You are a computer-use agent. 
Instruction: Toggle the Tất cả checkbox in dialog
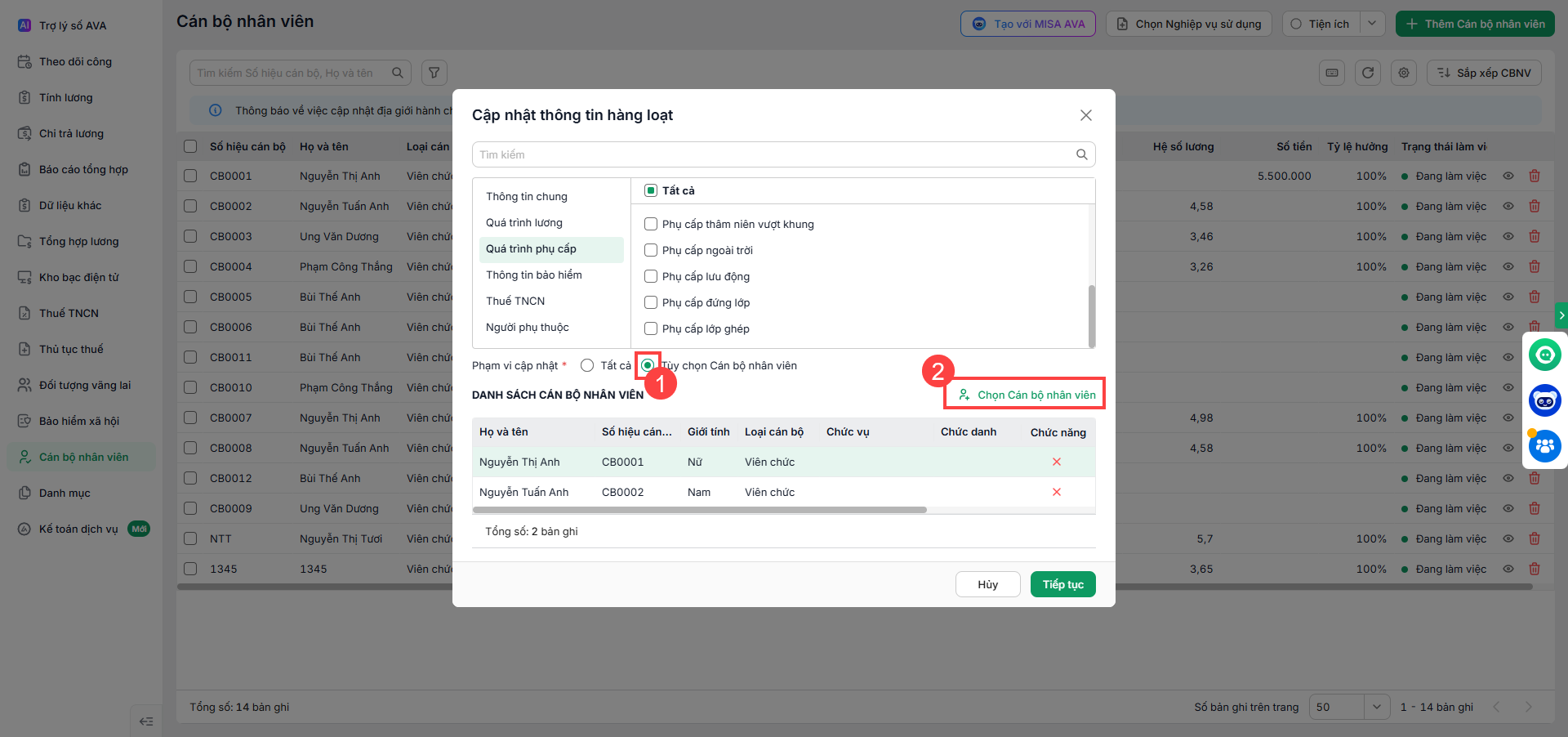point(651,190)
